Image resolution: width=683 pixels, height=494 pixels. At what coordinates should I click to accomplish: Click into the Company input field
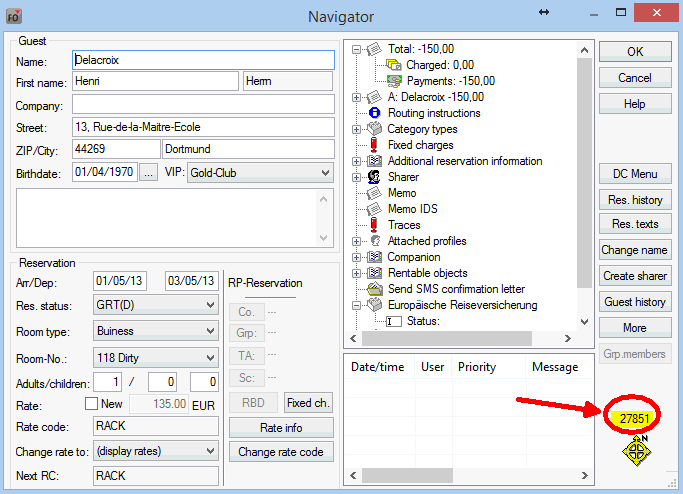point(203,105)
